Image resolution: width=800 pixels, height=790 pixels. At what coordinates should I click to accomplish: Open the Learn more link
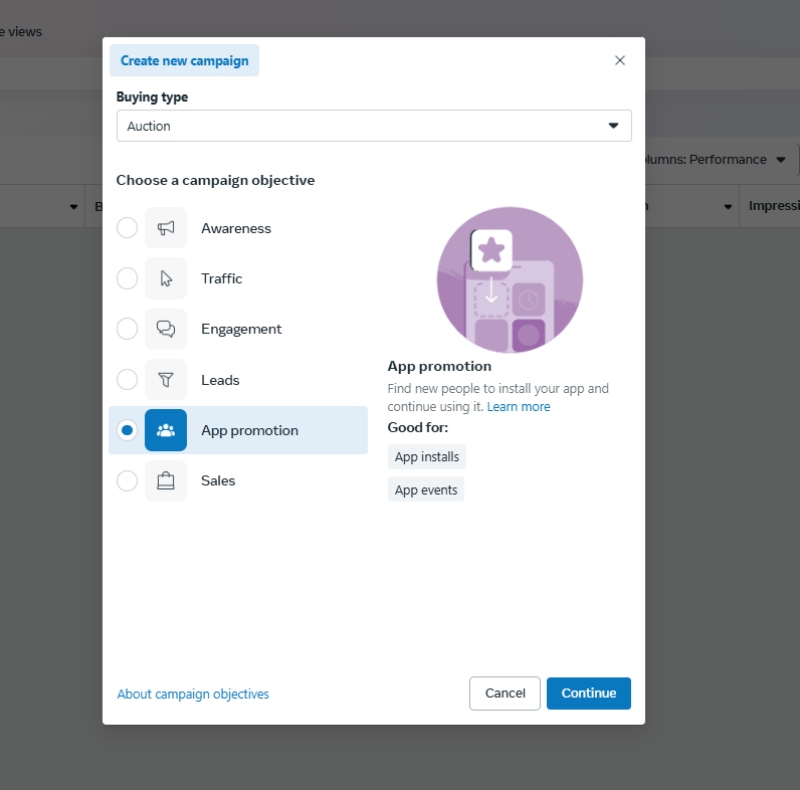pos(518,407)
